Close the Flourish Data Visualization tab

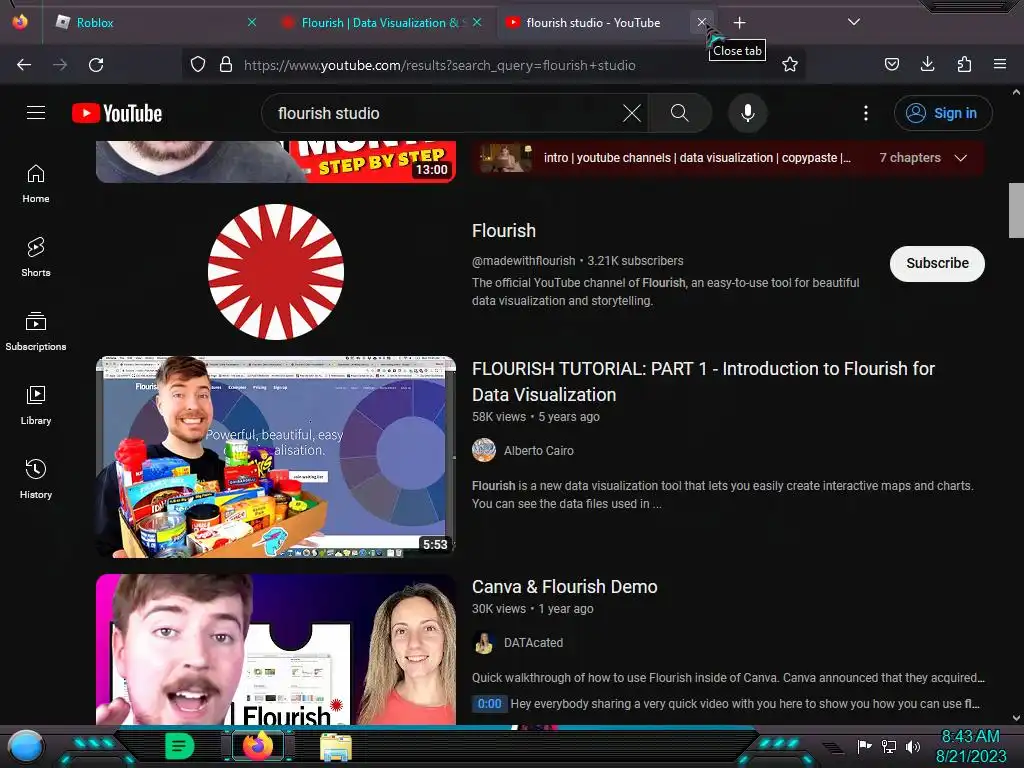477,22
